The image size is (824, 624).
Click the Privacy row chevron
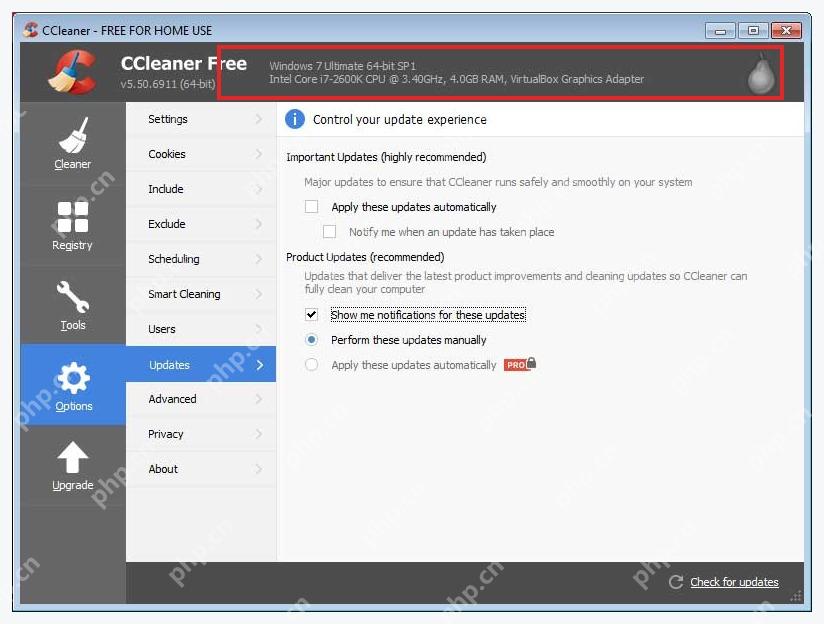259,434
